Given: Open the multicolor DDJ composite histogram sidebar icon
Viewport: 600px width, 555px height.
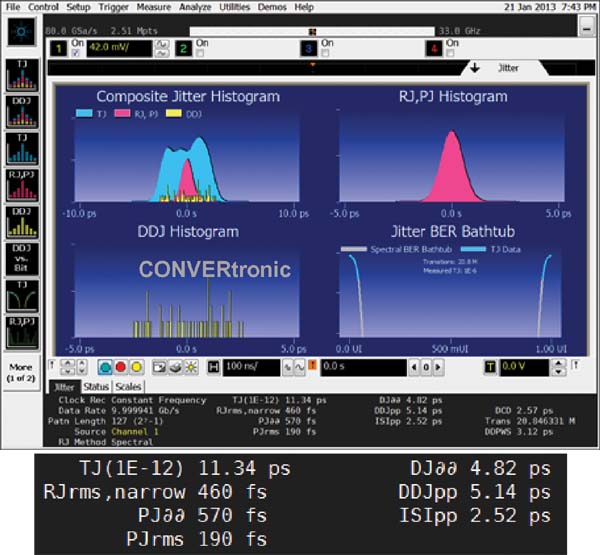Looking at the screenshot, I should click(x=22, y=112).
